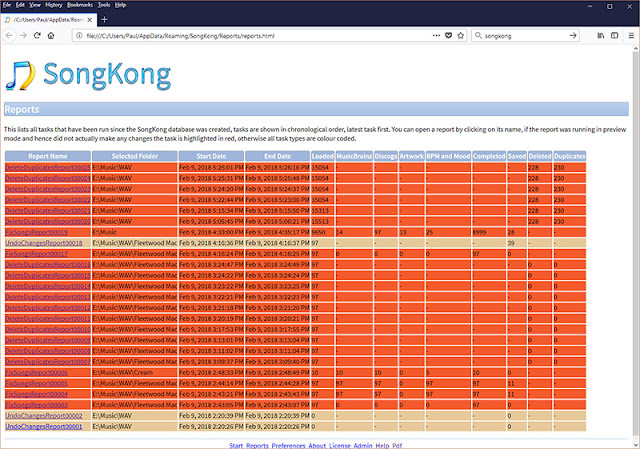Image resolution: width=640 pixels, height=449 pixels.
Task: Open DeleteDuplicatesReport00020 link
Action: coord(48,221)
